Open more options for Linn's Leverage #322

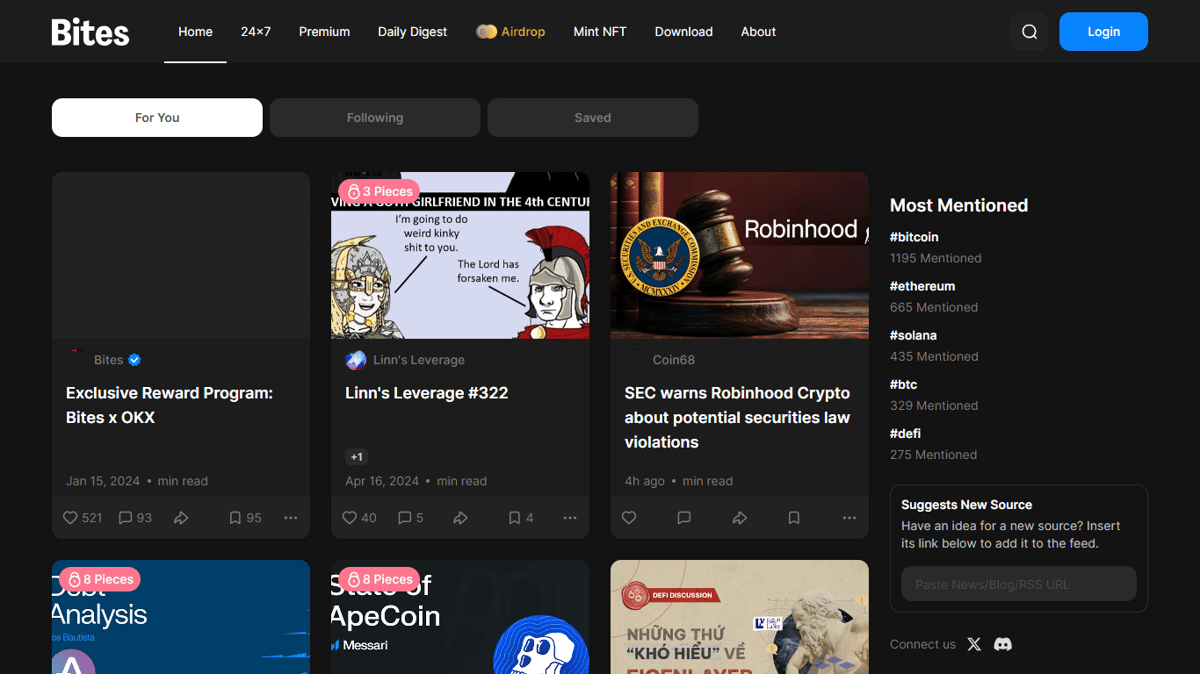coord(570,518)
